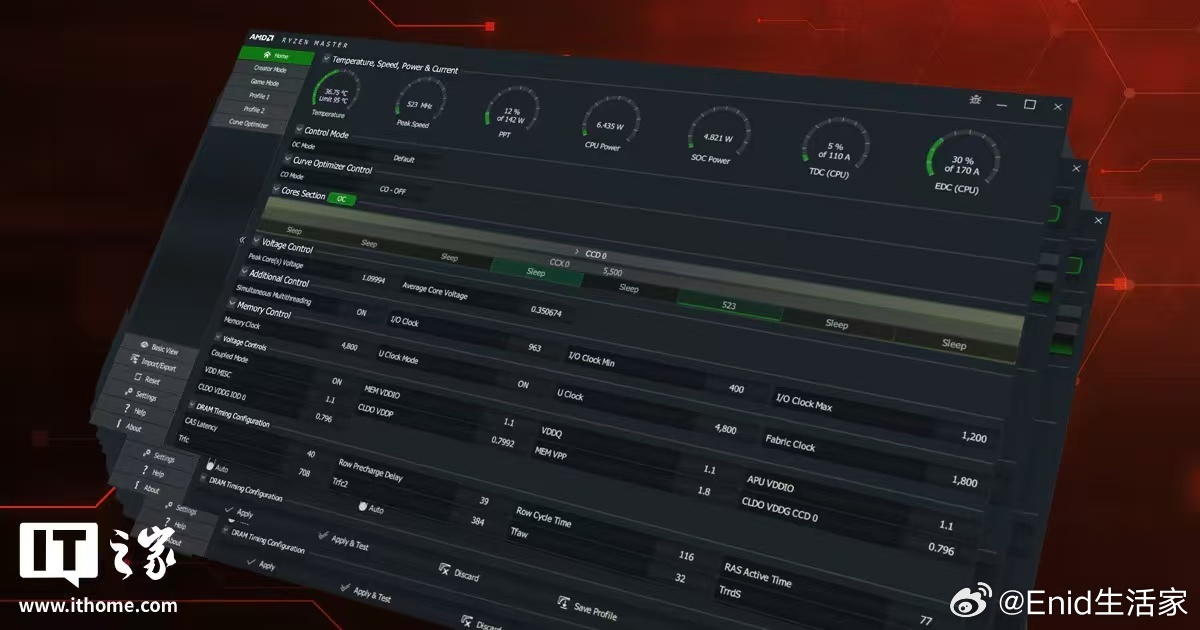
Task: Click front window's About info icon
Action: pos(119,425)
